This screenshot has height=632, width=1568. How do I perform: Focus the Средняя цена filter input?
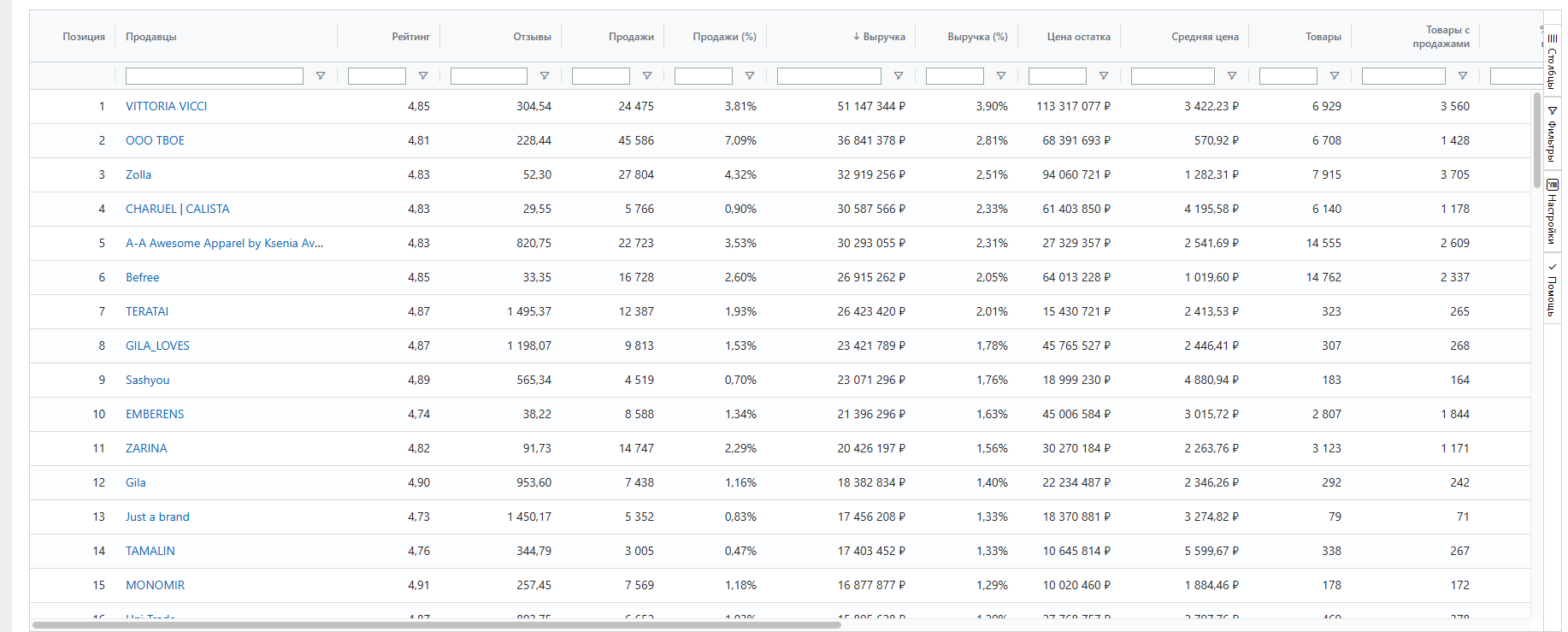(x=1173, y=76)
